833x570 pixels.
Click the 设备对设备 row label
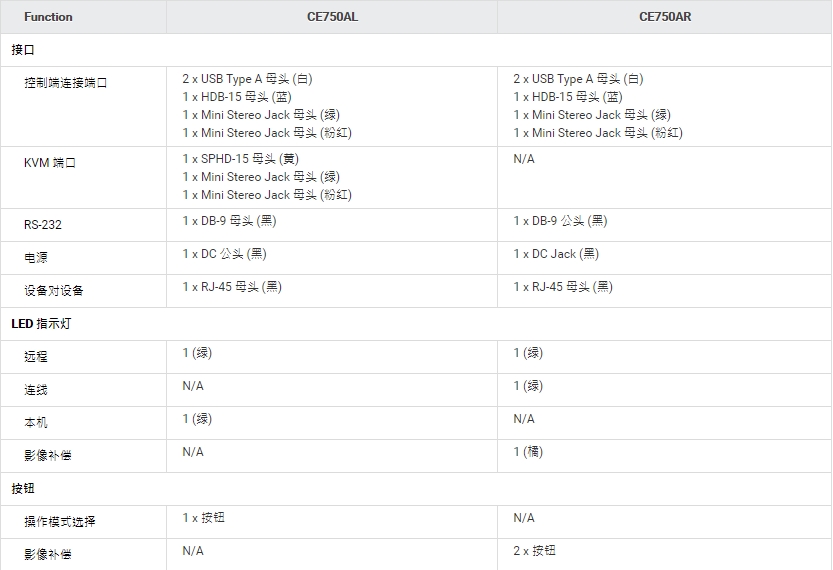[54, 291]
